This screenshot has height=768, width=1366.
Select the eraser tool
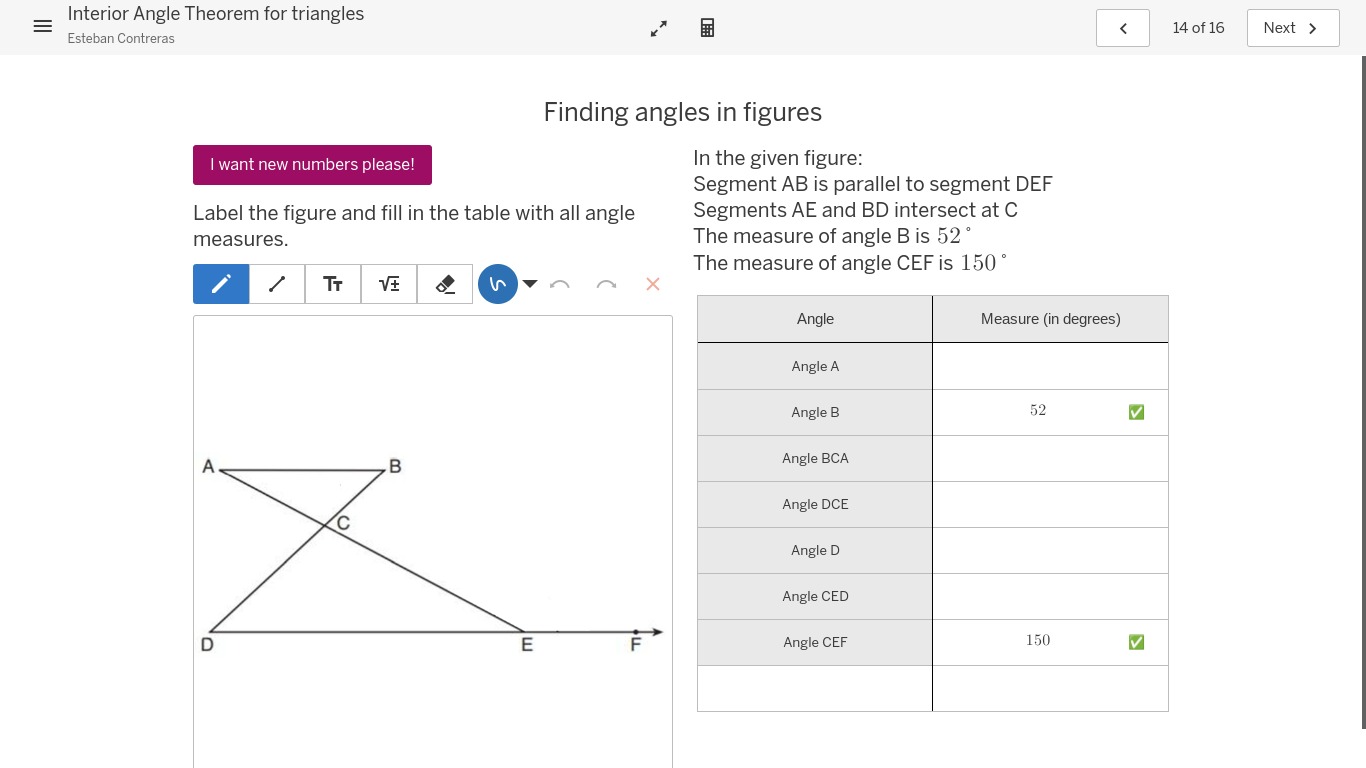445,284
